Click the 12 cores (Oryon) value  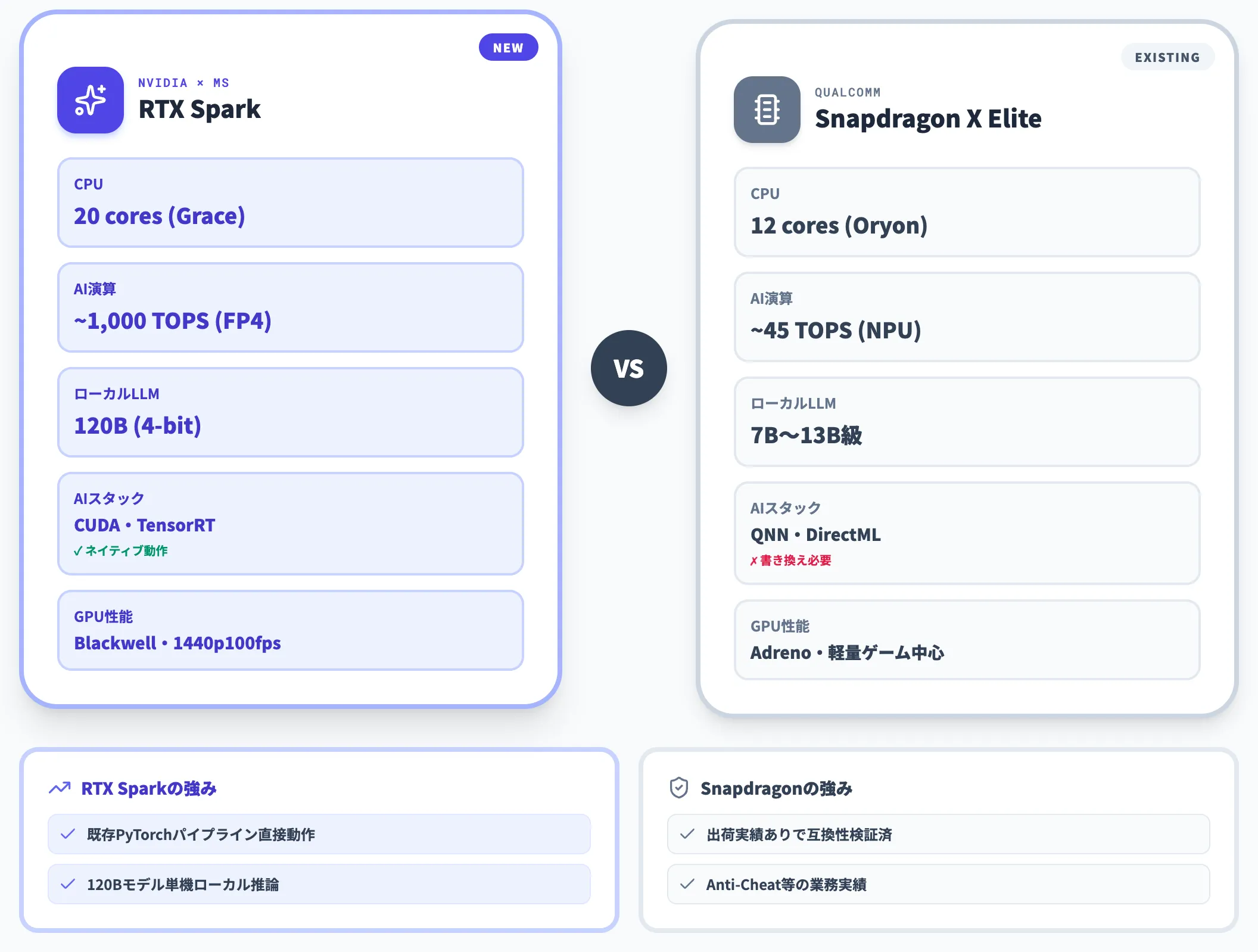pos(839,226)
